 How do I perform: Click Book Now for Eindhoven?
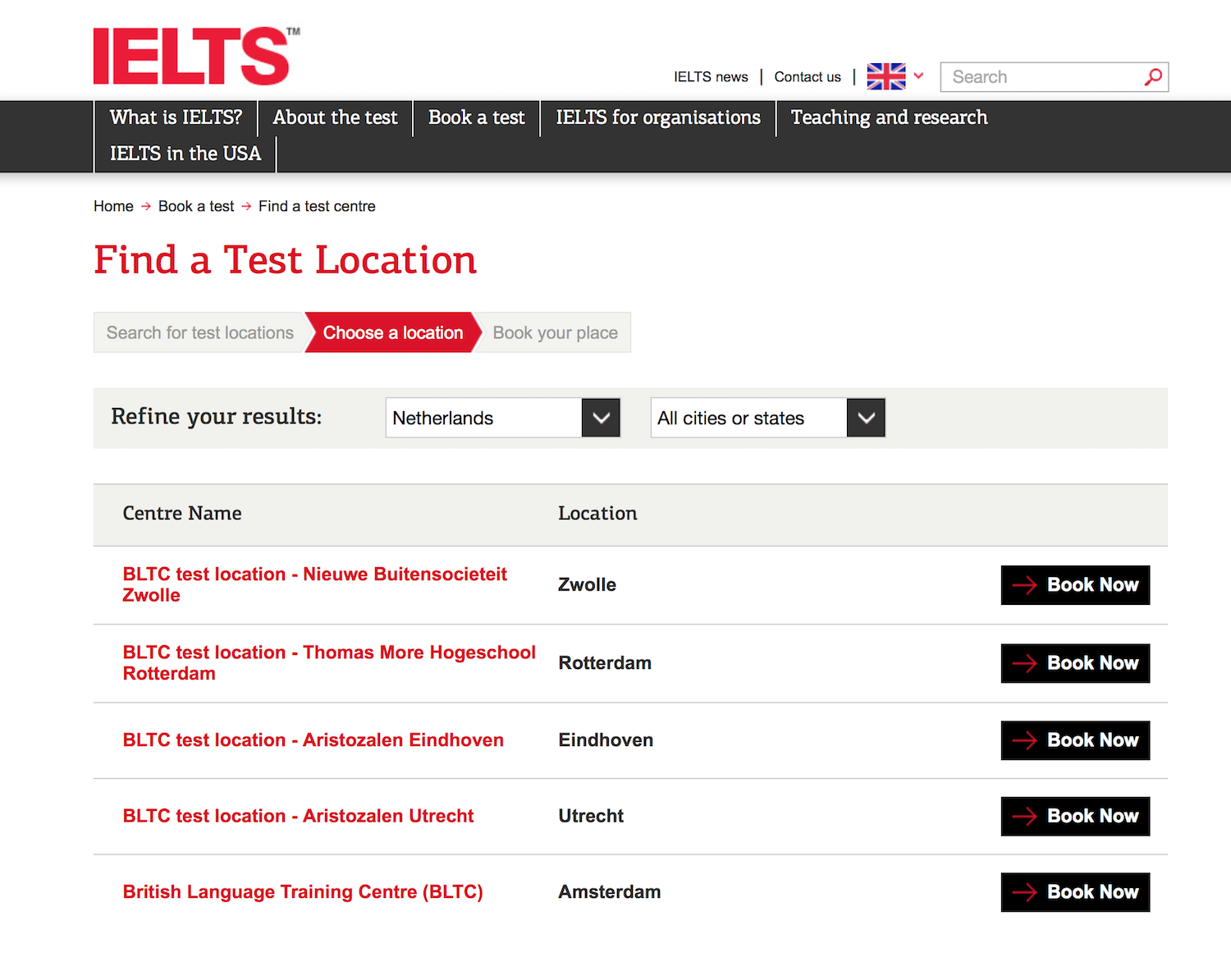click(1075, 740)
